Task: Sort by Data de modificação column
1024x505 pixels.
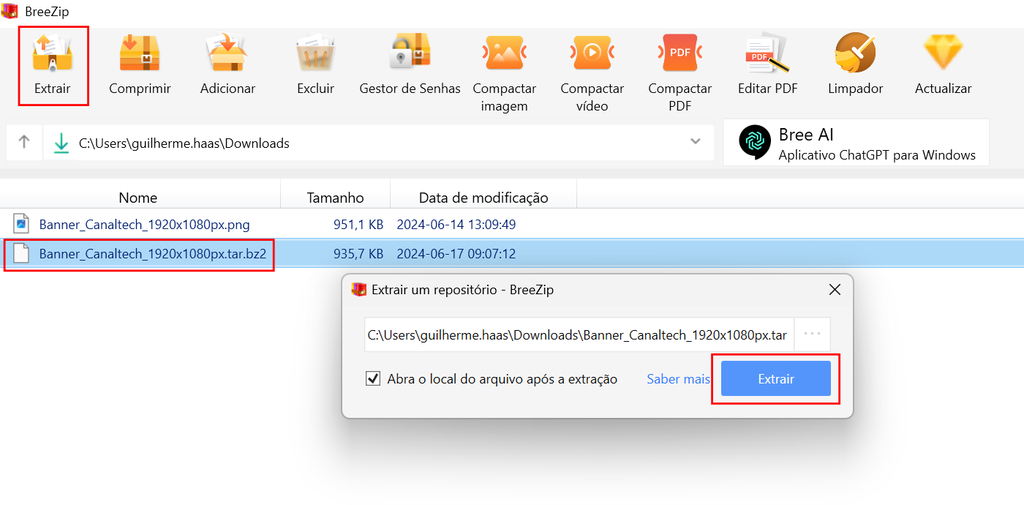Action: click(483, 197)
